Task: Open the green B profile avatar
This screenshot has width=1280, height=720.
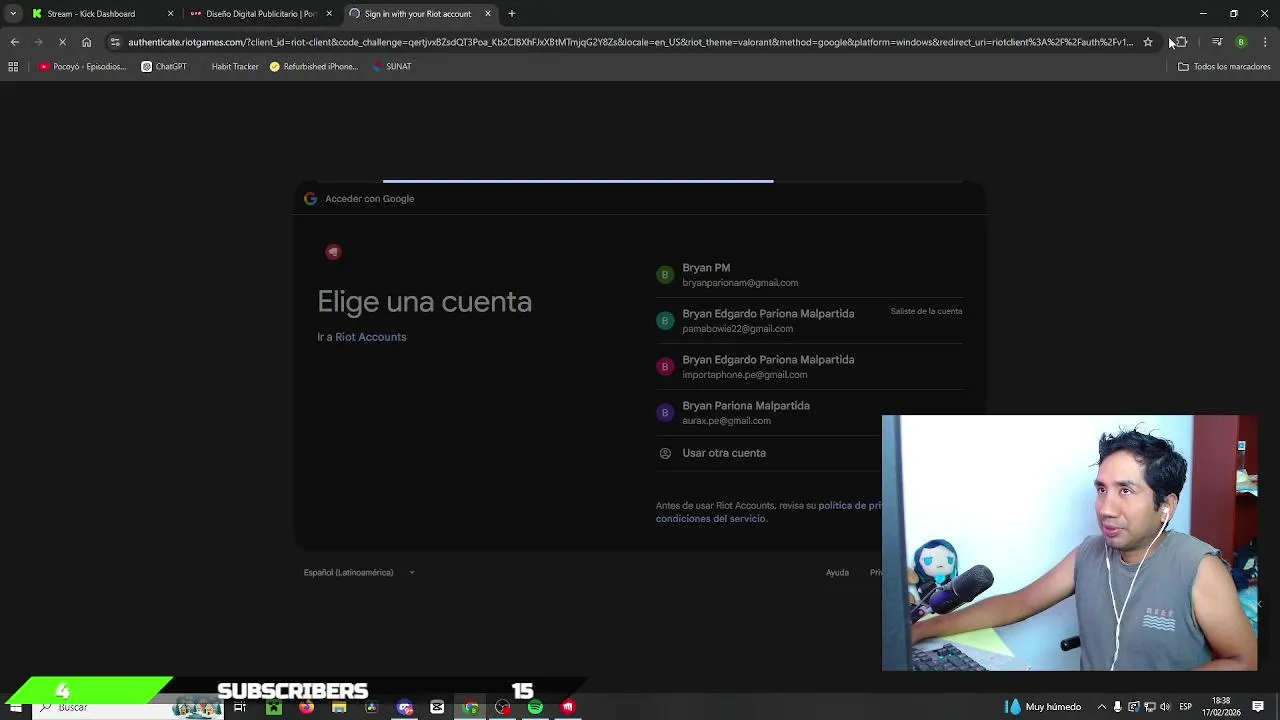Action: [x=1241, y=42]
